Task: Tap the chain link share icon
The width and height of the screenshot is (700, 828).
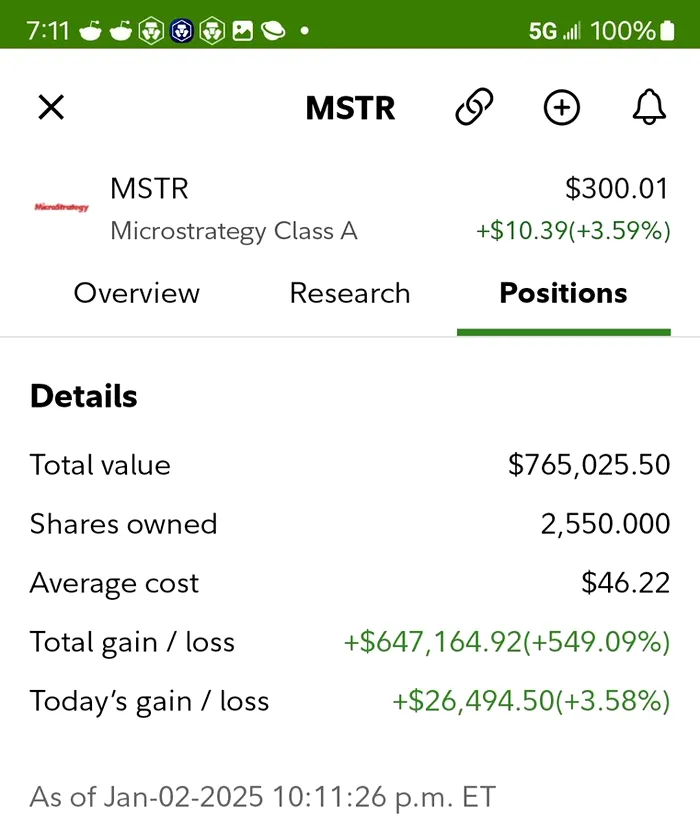Action: [474, 107]
